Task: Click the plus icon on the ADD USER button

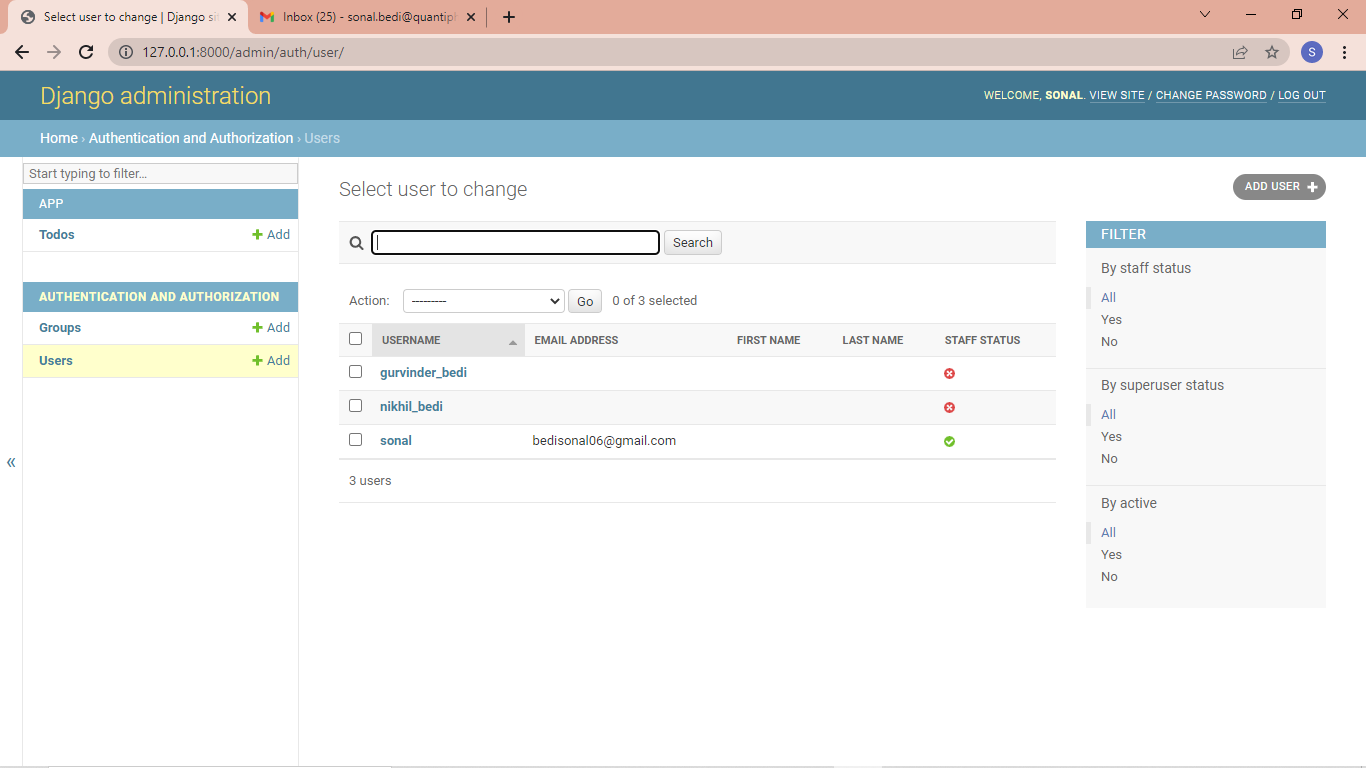Action: (1310, 186)
